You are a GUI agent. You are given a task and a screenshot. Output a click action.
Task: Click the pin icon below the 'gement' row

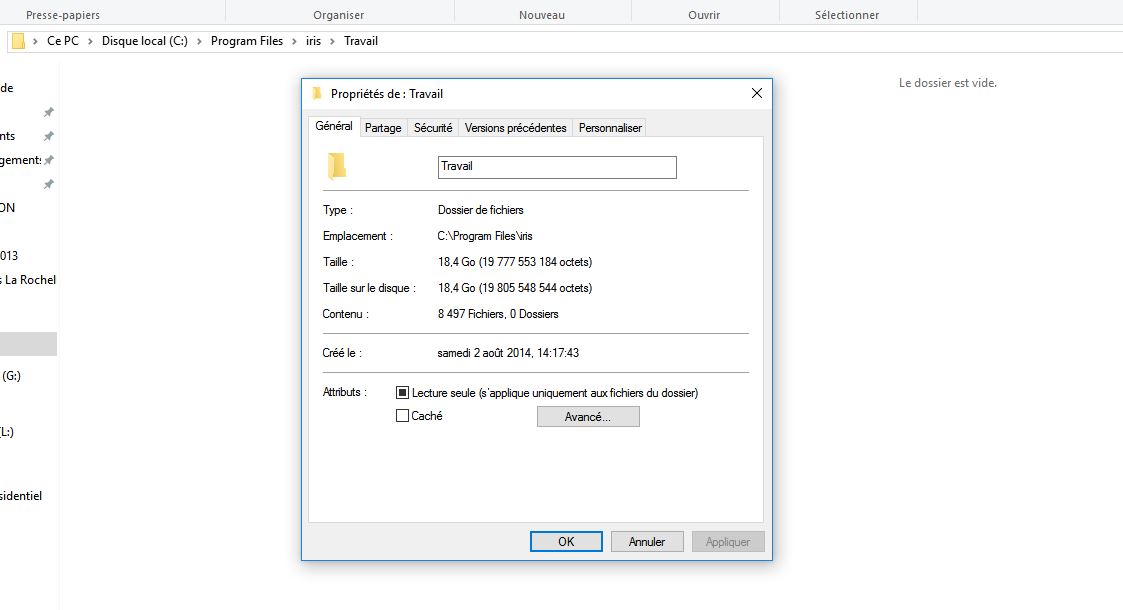[49, 184]
